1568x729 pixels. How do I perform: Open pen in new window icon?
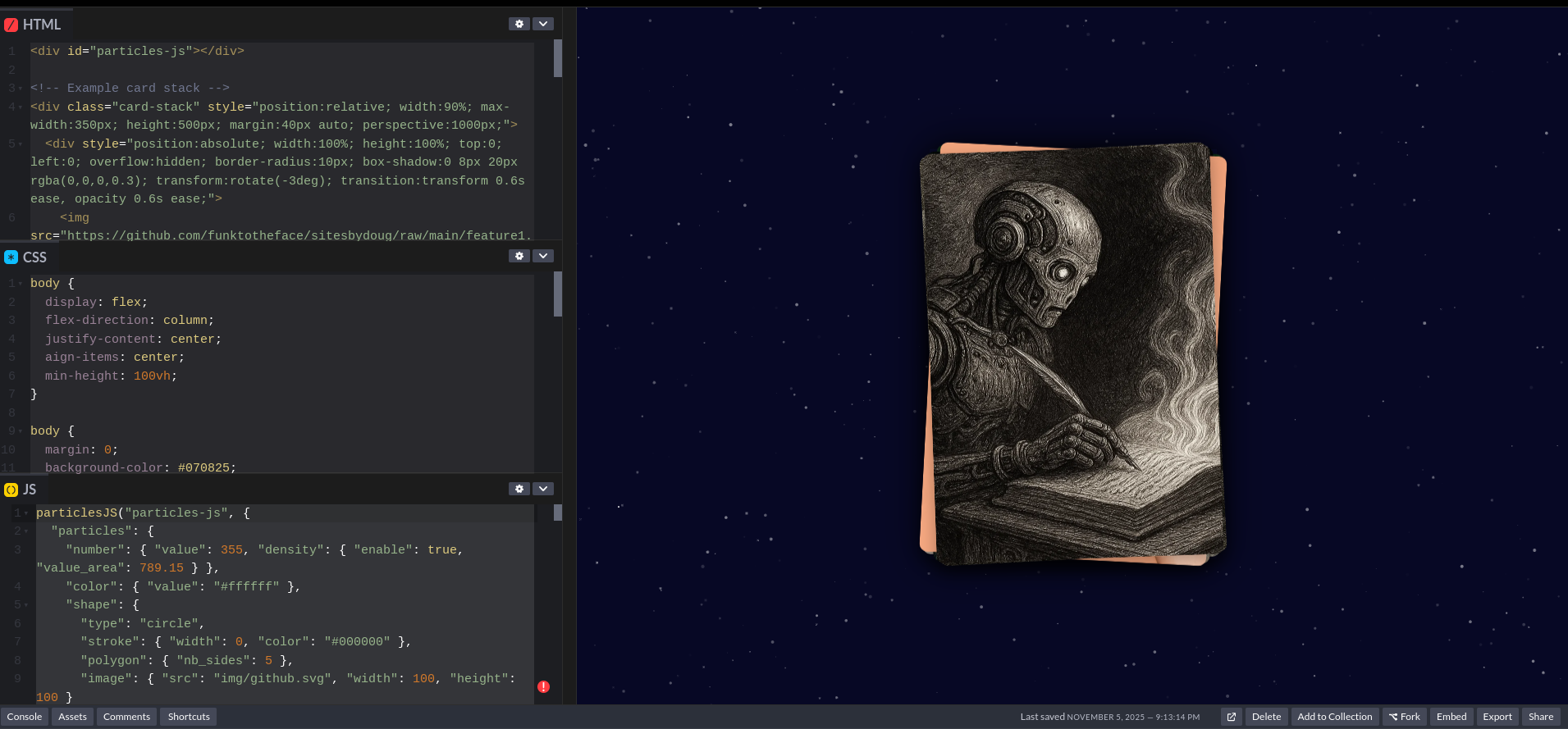click(1231, 717)
